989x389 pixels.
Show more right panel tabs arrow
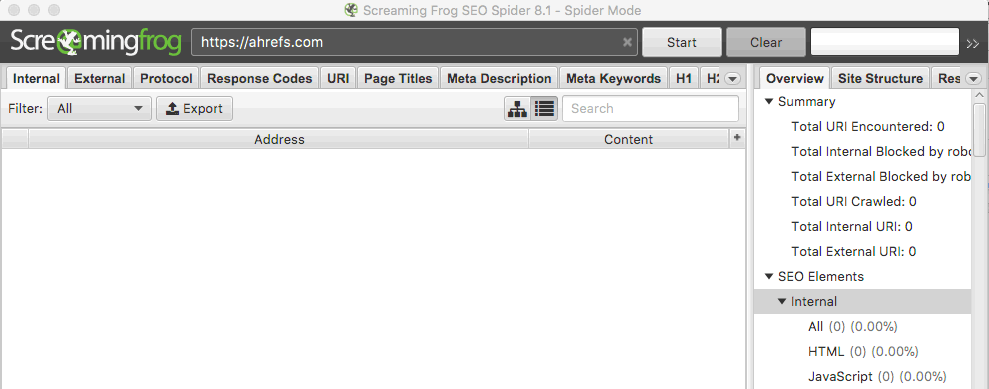[973, 79]
